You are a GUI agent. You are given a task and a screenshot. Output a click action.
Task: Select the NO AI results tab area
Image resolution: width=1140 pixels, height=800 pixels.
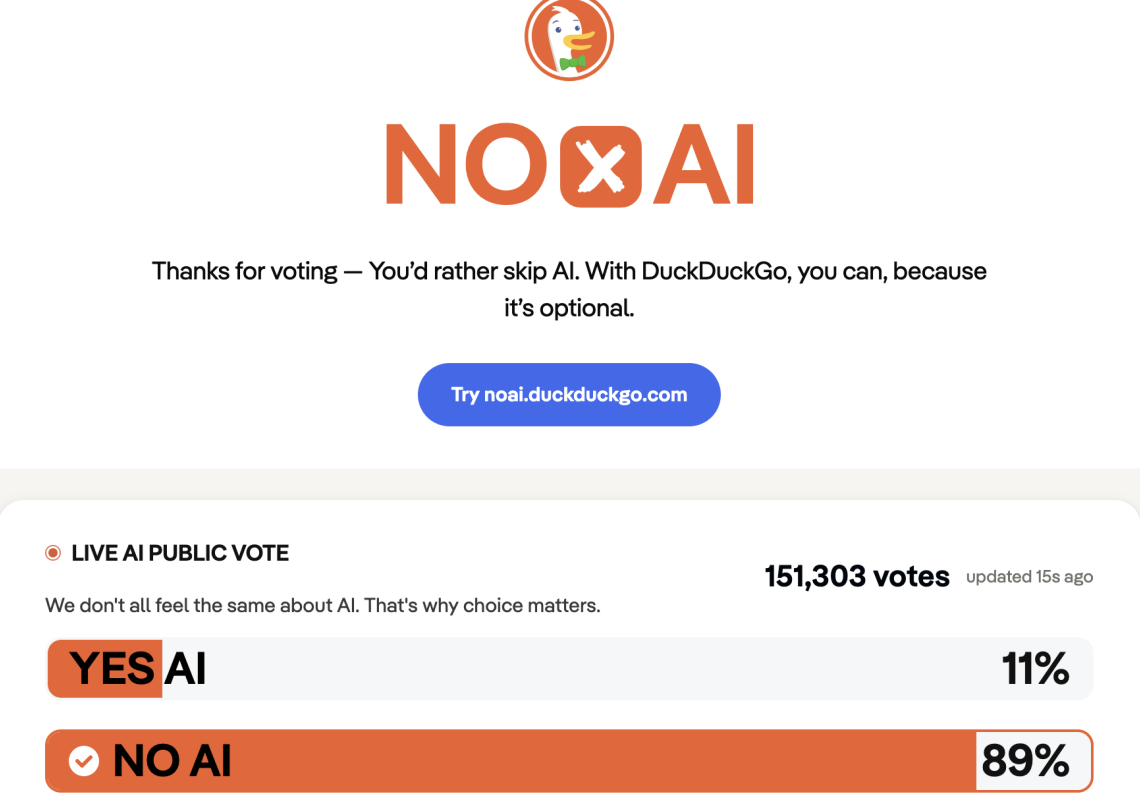(x=569, y=761)
